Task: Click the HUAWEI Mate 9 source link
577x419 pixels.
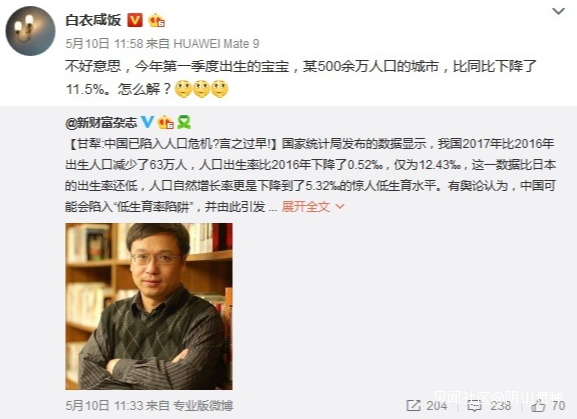Action: [216, 44]
